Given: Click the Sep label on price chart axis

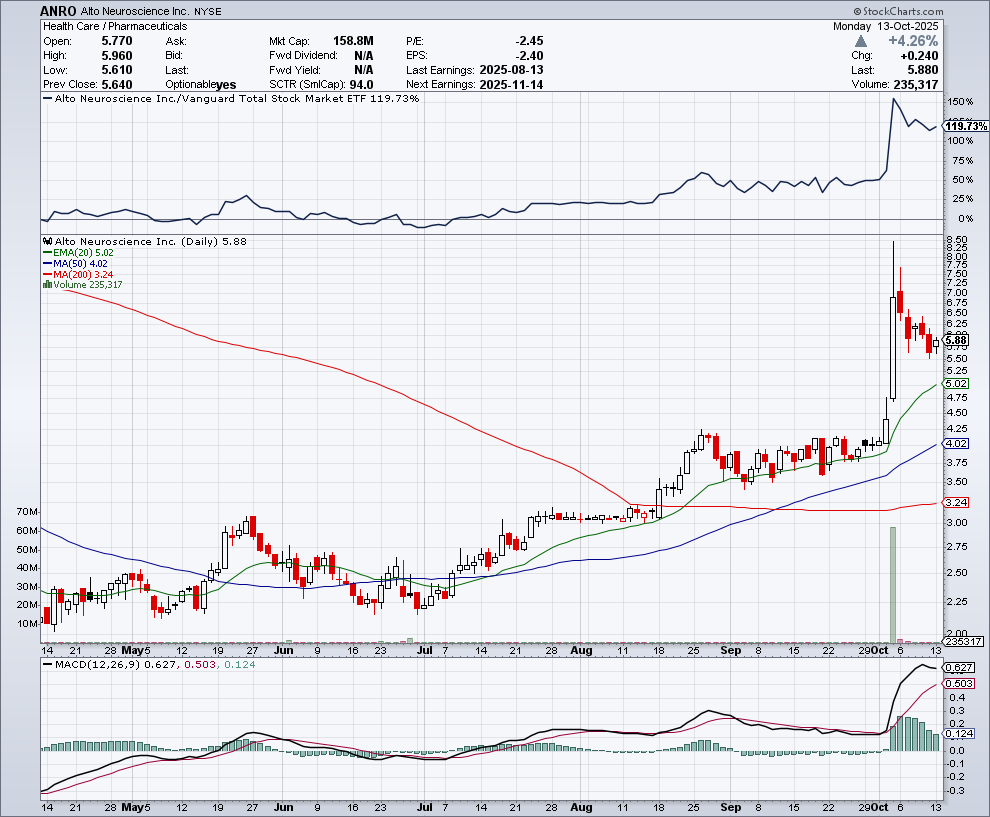Looking at the screenshot, I should click(731, 650).
